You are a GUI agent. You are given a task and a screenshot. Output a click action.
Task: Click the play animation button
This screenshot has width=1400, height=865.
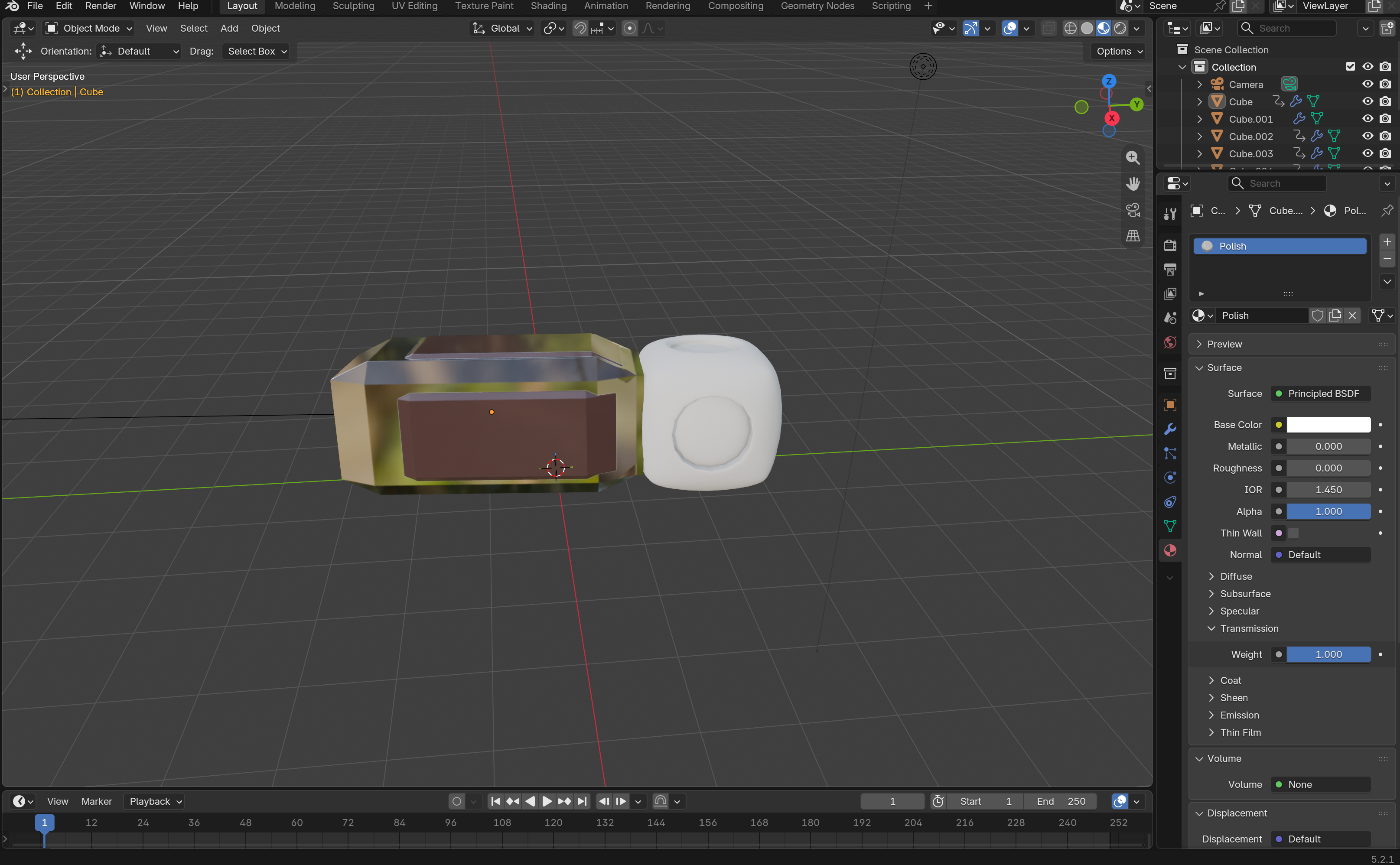pyautogui.click(x=547, y=801)
